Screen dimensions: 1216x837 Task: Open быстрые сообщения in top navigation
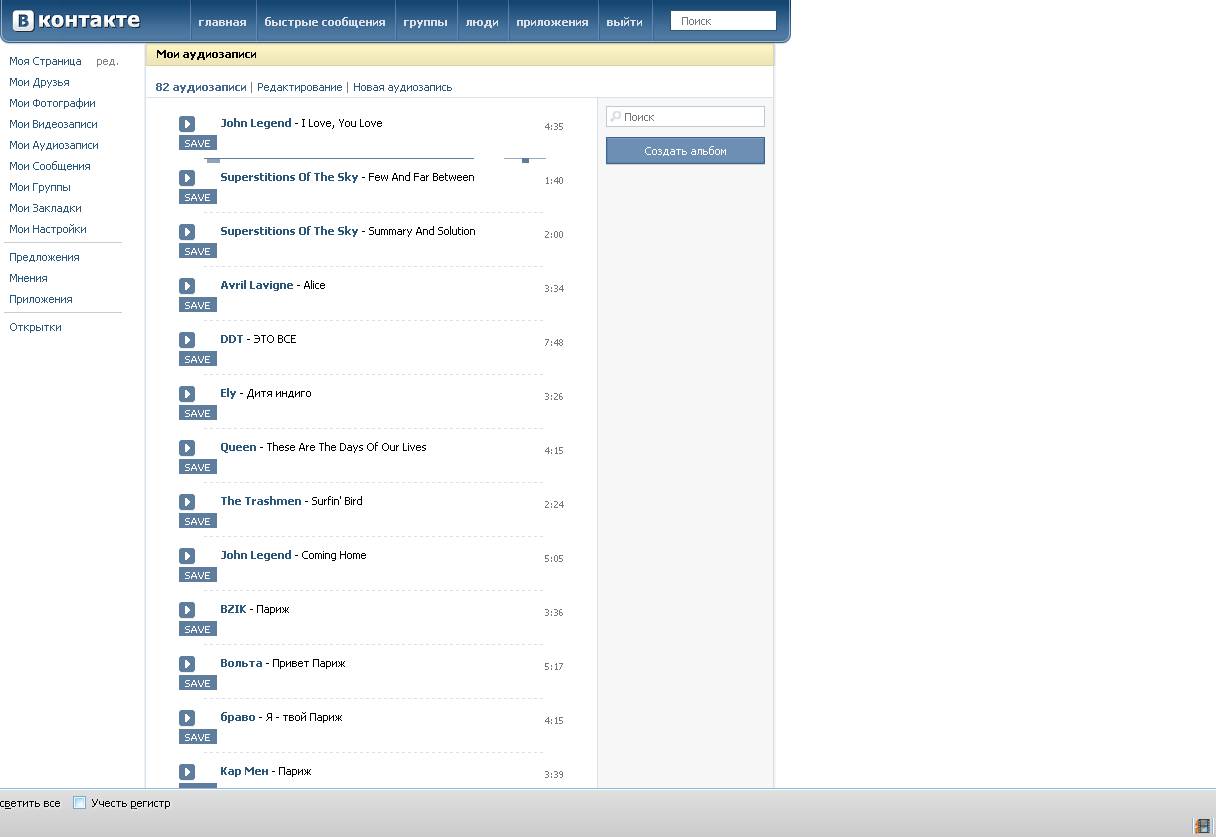[325, 22]
